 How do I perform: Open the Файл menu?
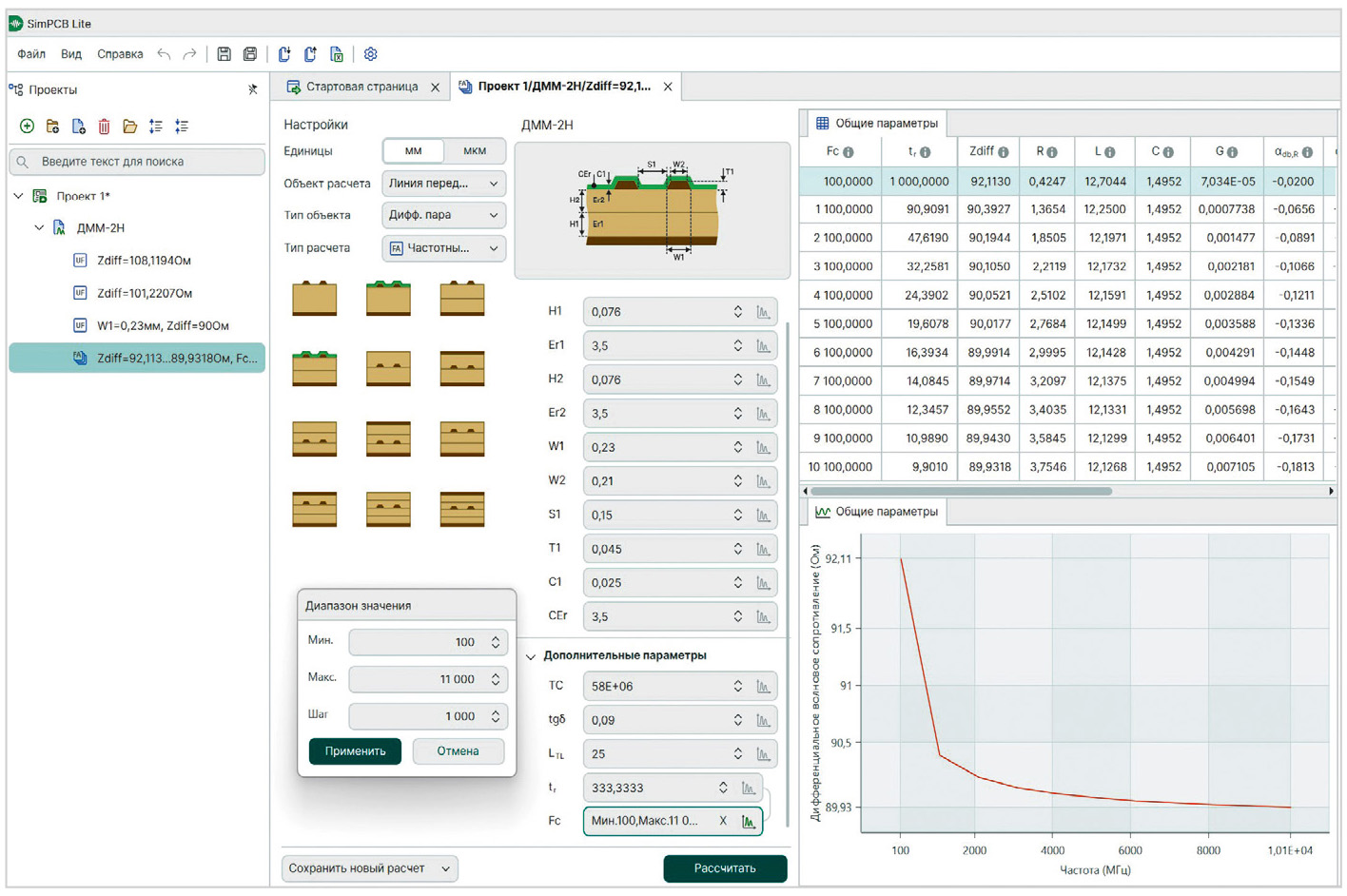pos(31,54)
